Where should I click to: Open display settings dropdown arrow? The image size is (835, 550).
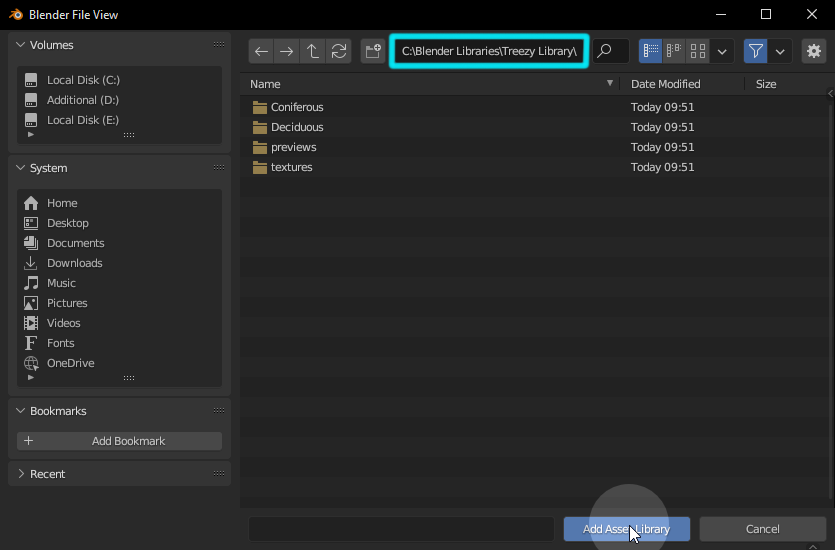(x=723, y=51)
